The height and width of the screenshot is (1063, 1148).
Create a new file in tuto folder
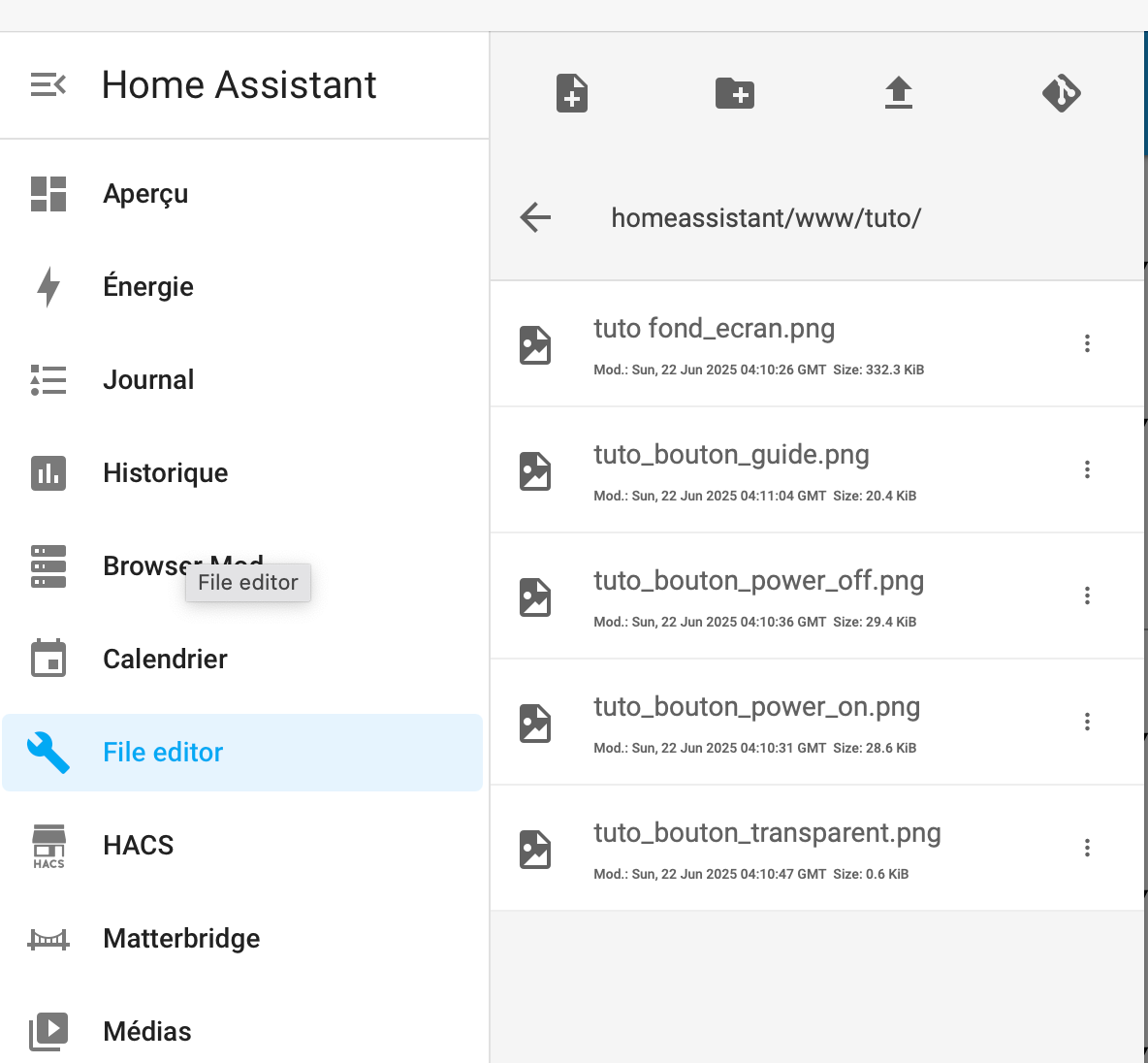[x=572, y=93]
